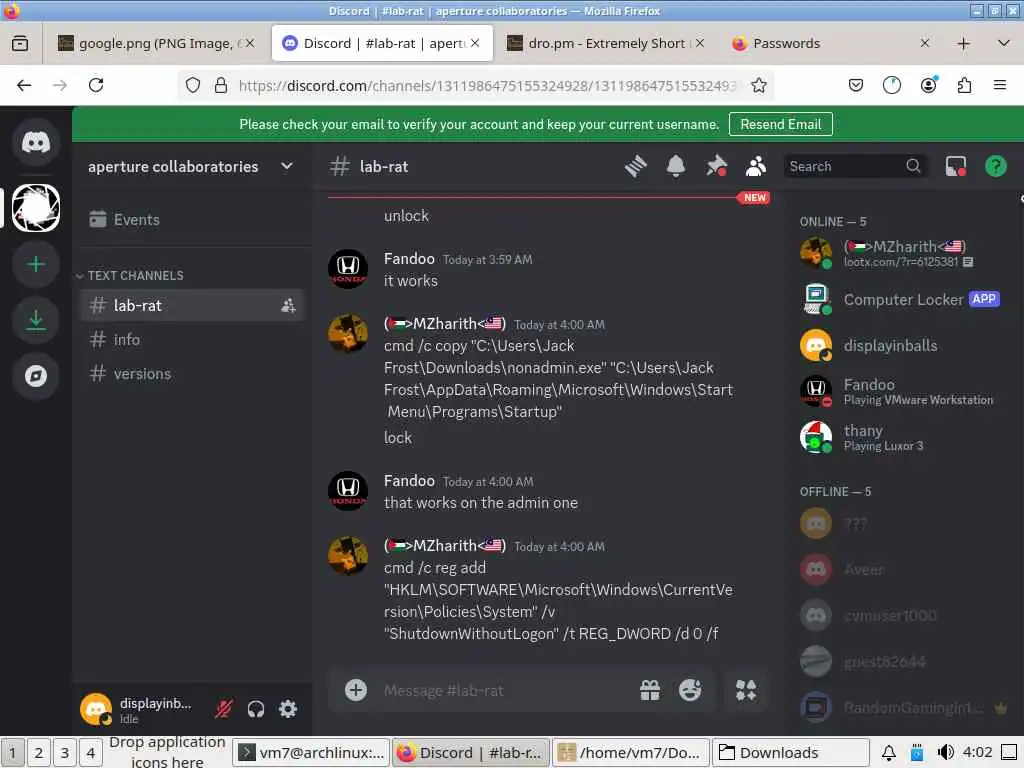
Task: Click taskbar volume speaker icon
Action: [945, 752]
